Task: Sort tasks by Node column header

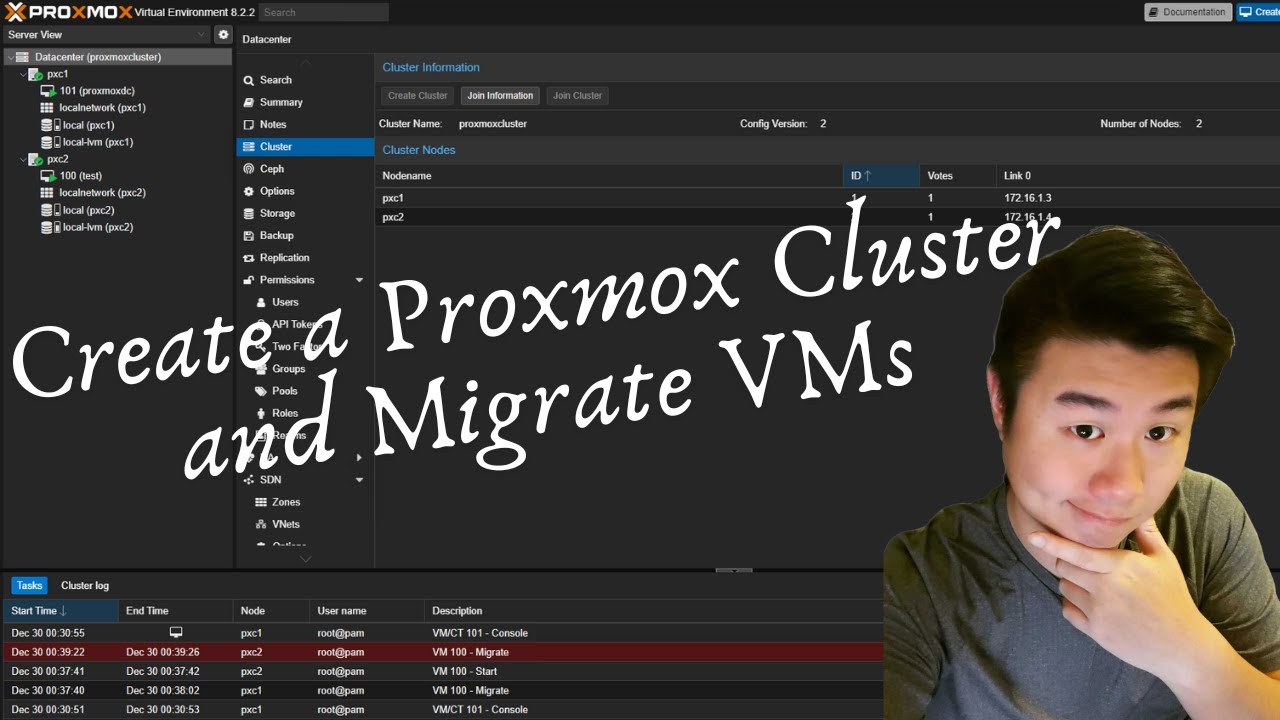Action: pos(271,610)
